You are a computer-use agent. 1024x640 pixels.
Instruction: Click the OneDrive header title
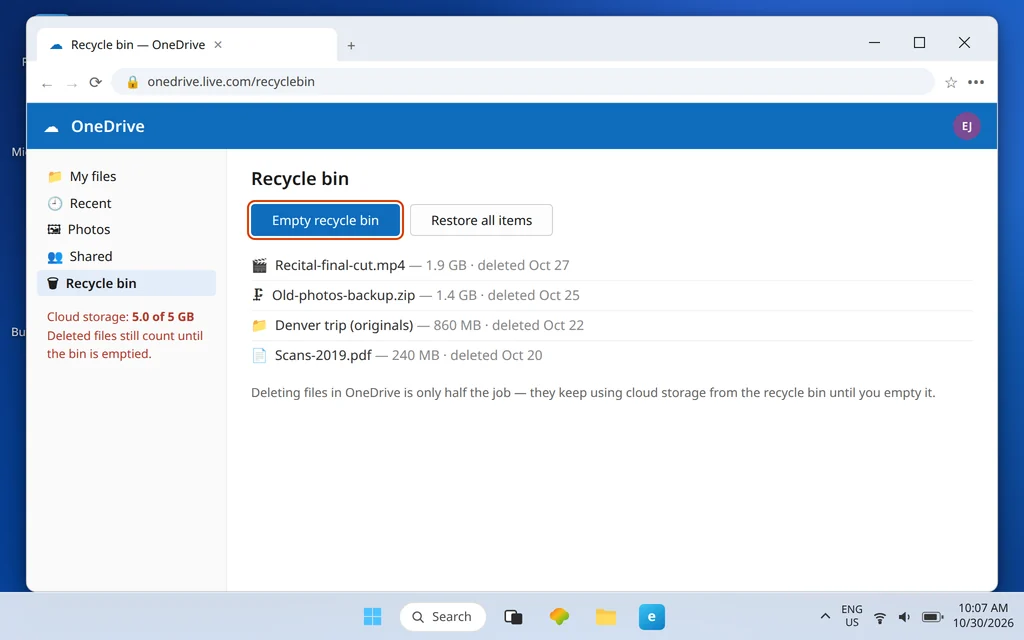pos(108,126)
